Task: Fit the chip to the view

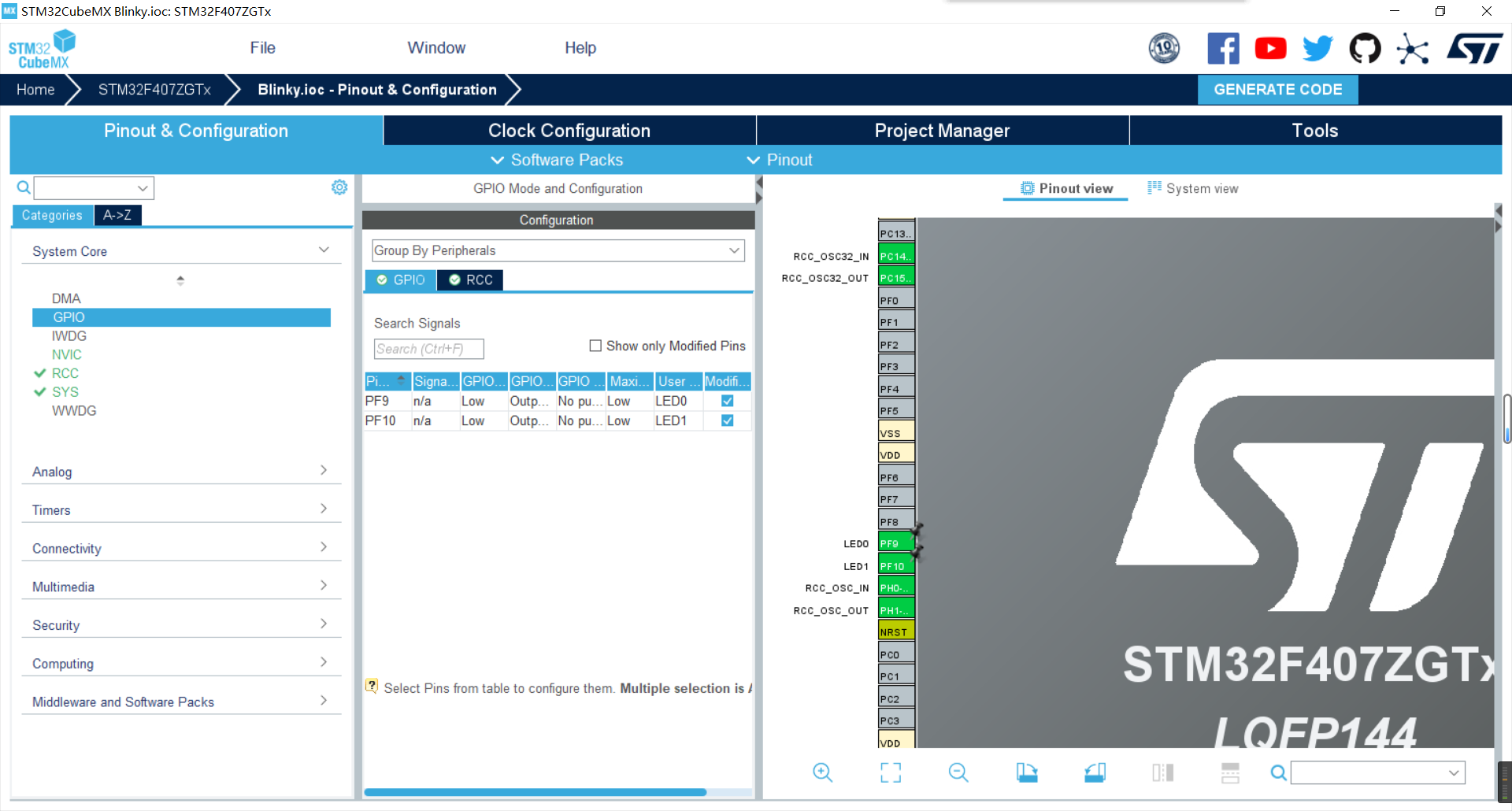Action: [x=891, y=772]
